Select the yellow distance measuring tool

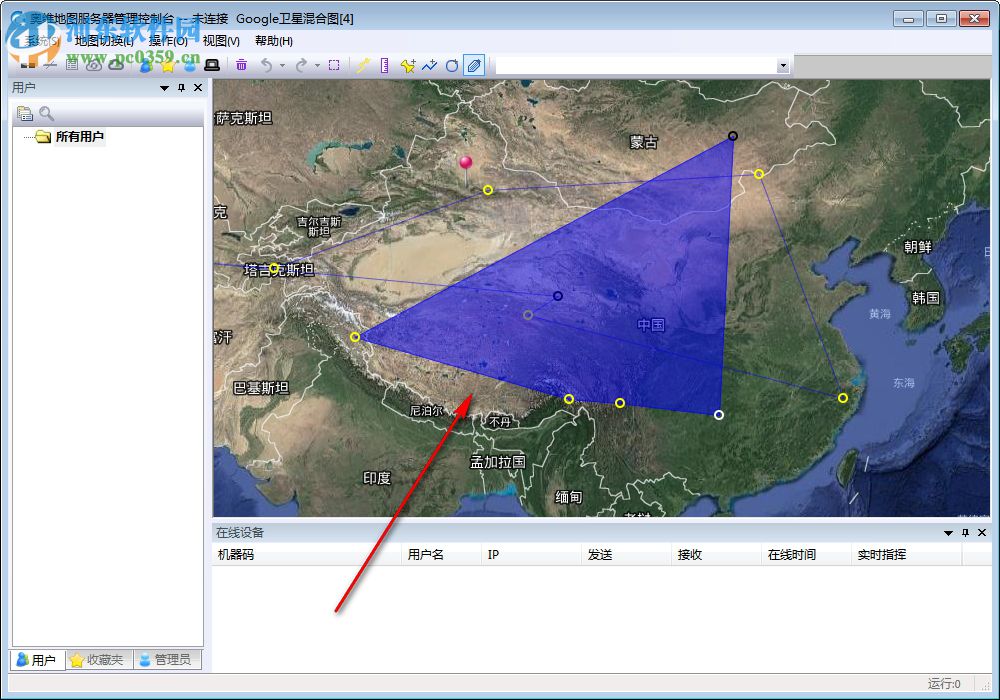pos(363,65)
